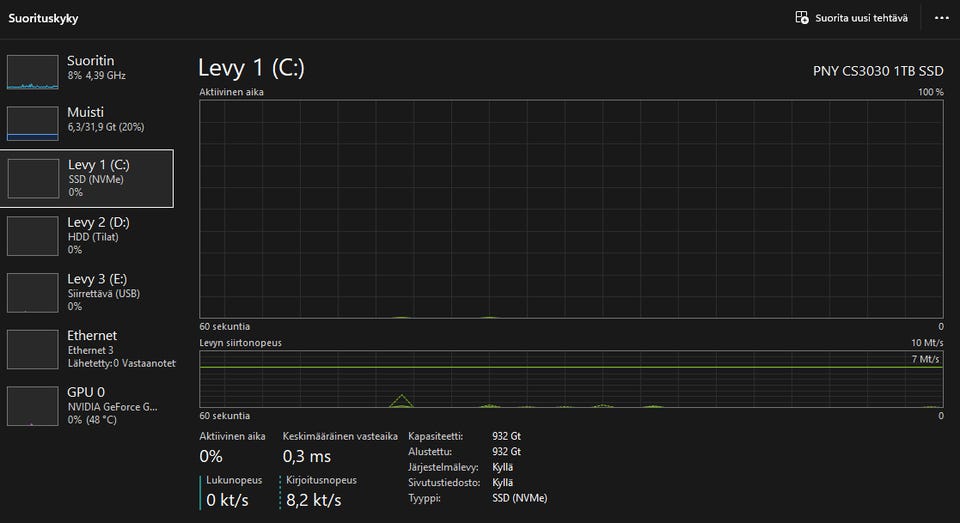Screen dimensions: 960x523
Task: Click the Aktiivinen aika 0% value
Action: point(211,456)
